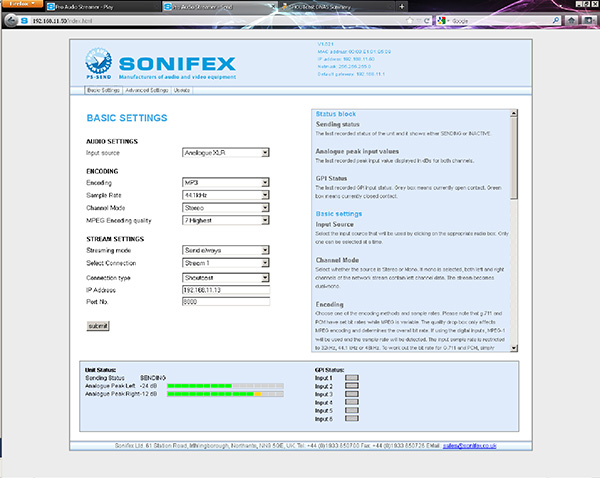Click the AUDIO SETTINGS section label
600x478 pixels.
point(112,142)
